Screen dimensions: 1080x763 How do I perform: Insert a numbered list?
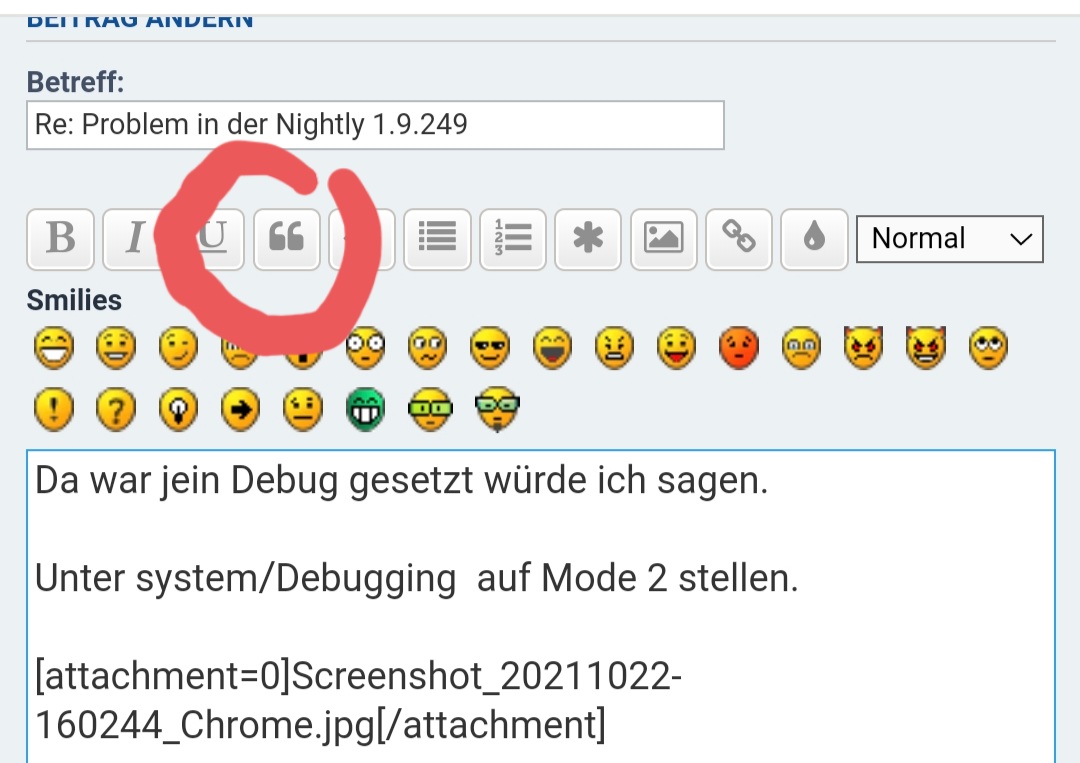point(513,239)
